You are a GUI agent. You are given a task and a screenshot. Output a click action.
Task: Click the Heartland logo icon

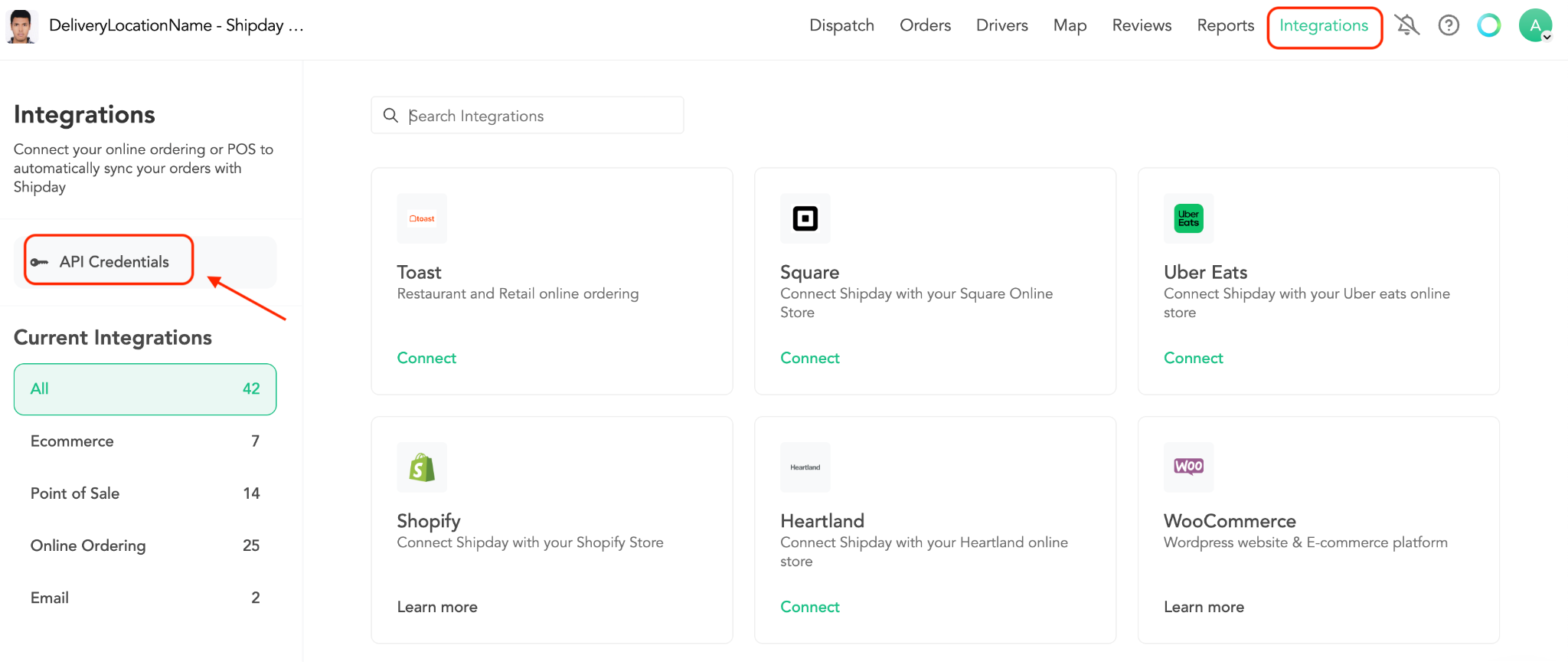[x=805, y=467]
